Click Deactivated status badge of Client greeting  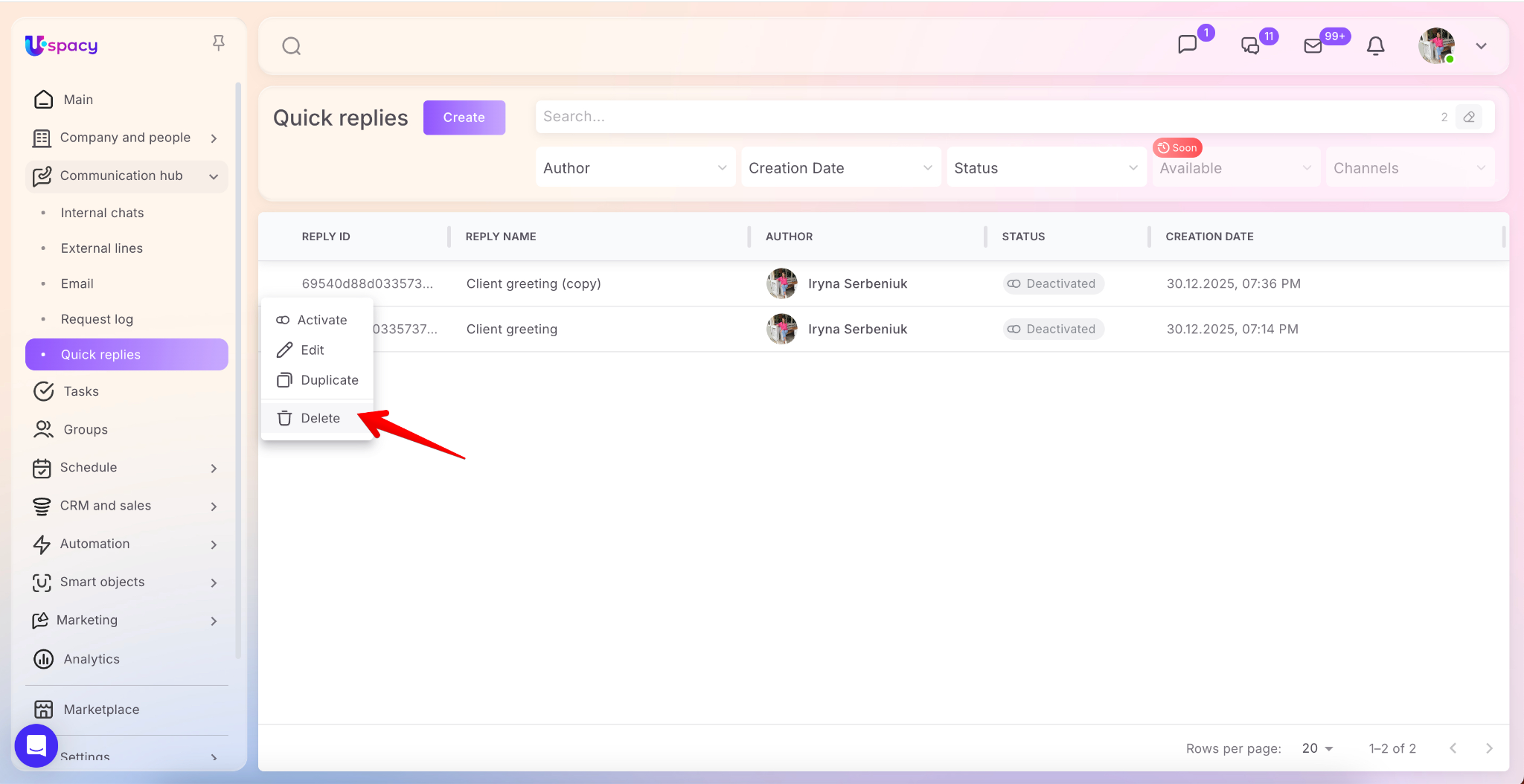[x=1053, y=329]
